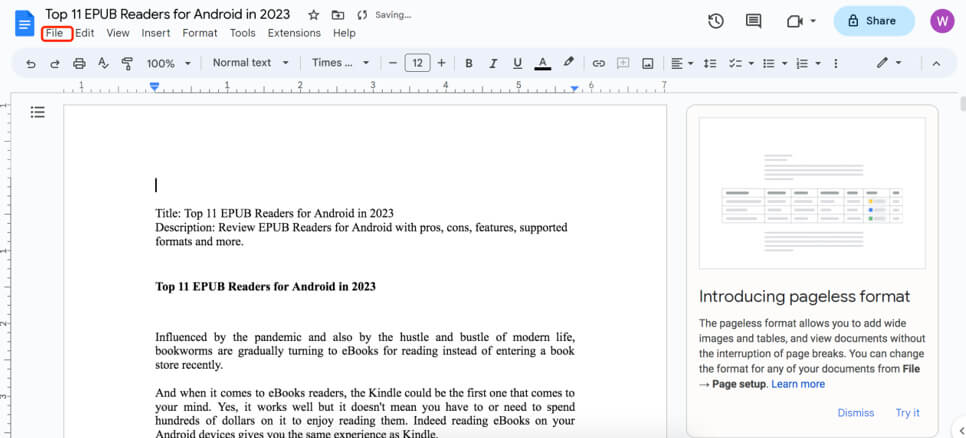Open the Format menu
Image resolution: width=966 pixels, height=438 pixels.
tap(200, 33)
